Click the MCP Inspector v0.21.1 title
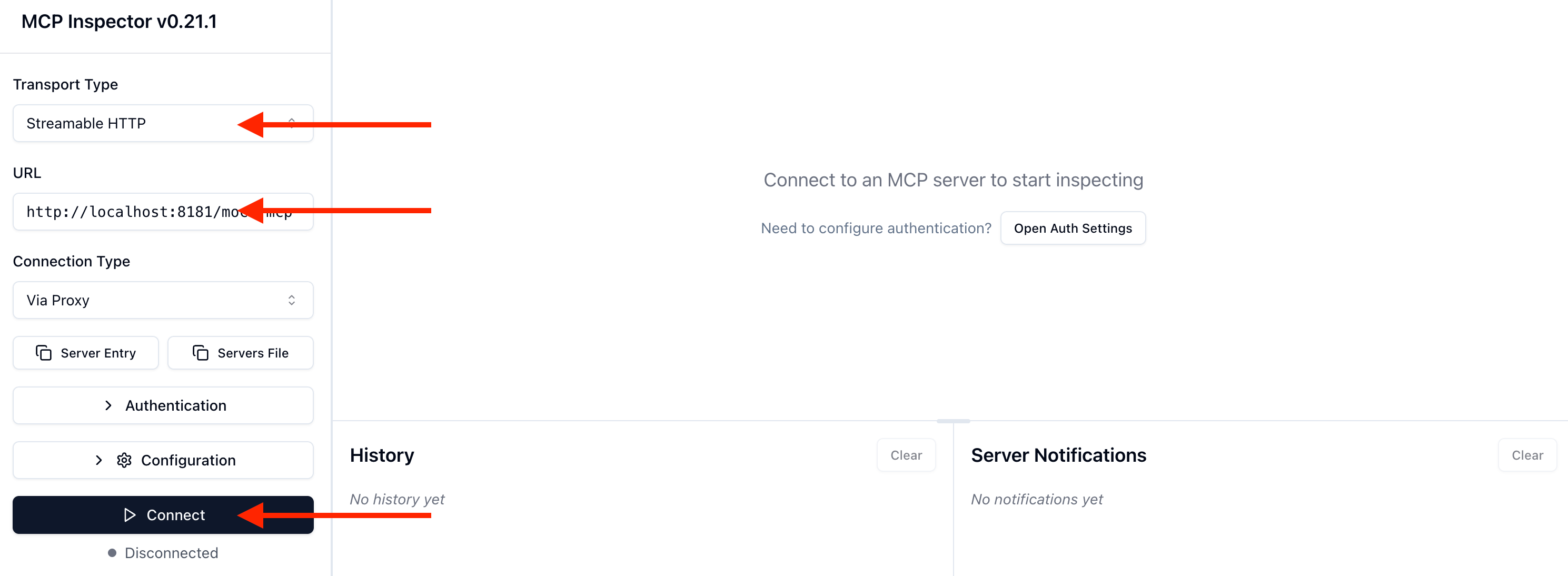Viewport: 1568px width, 576px height. click(118, 22)
